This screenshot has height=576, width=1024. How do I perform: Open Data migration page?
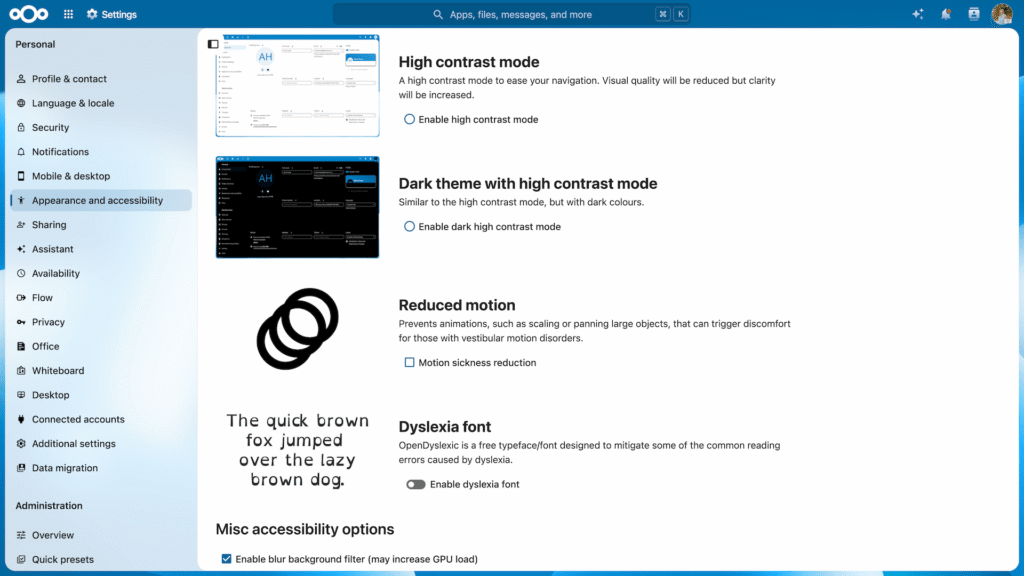(101, 468)
